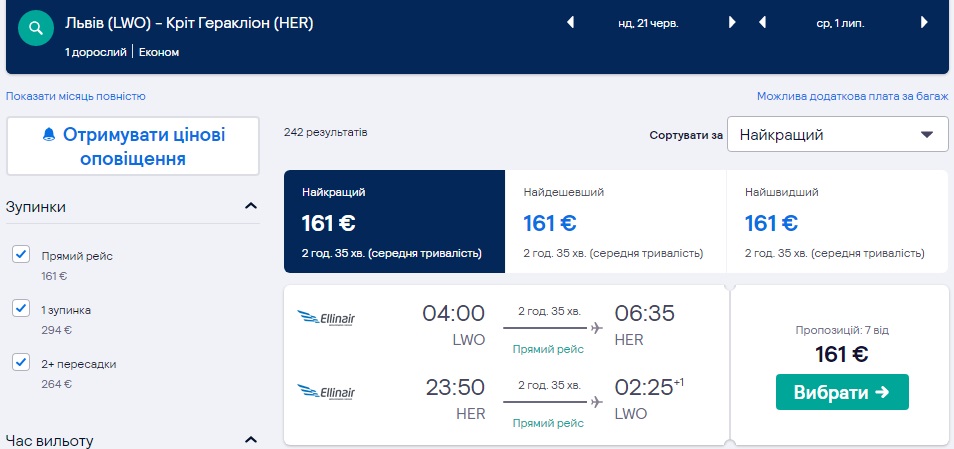
Task: Uncheck the 2+ пересадки checkbox
Action: (21, 363)
